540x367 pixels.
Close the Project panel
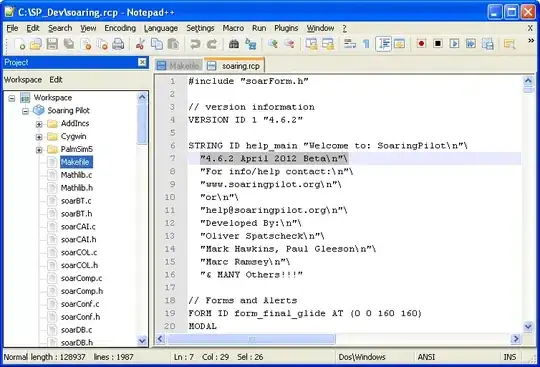pos(142,62)
